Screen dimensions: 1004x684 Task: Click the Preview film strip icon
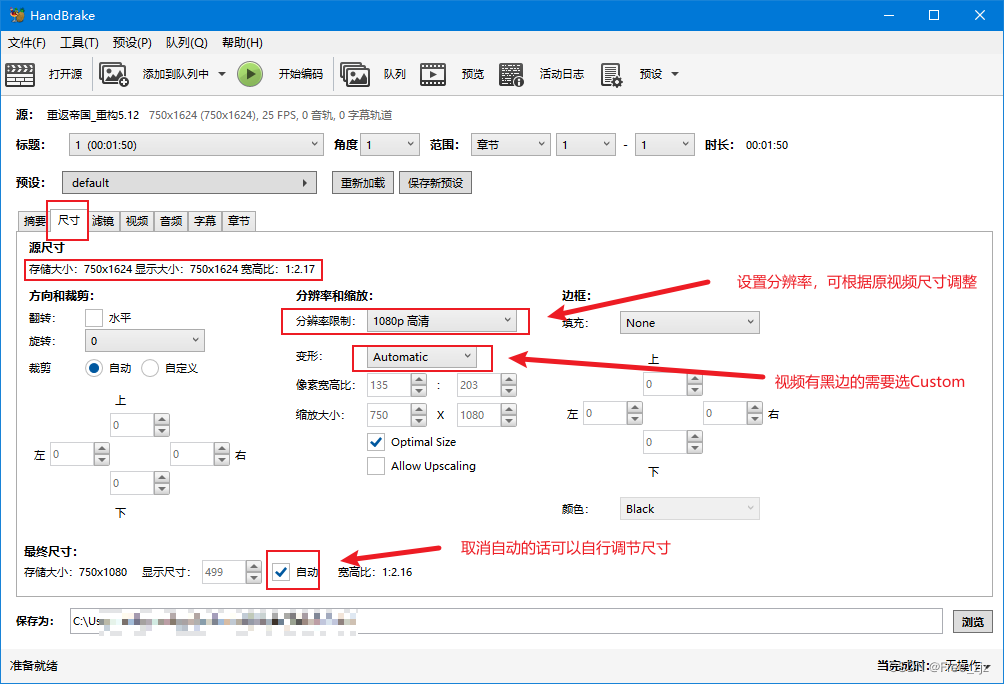(433, 74)
